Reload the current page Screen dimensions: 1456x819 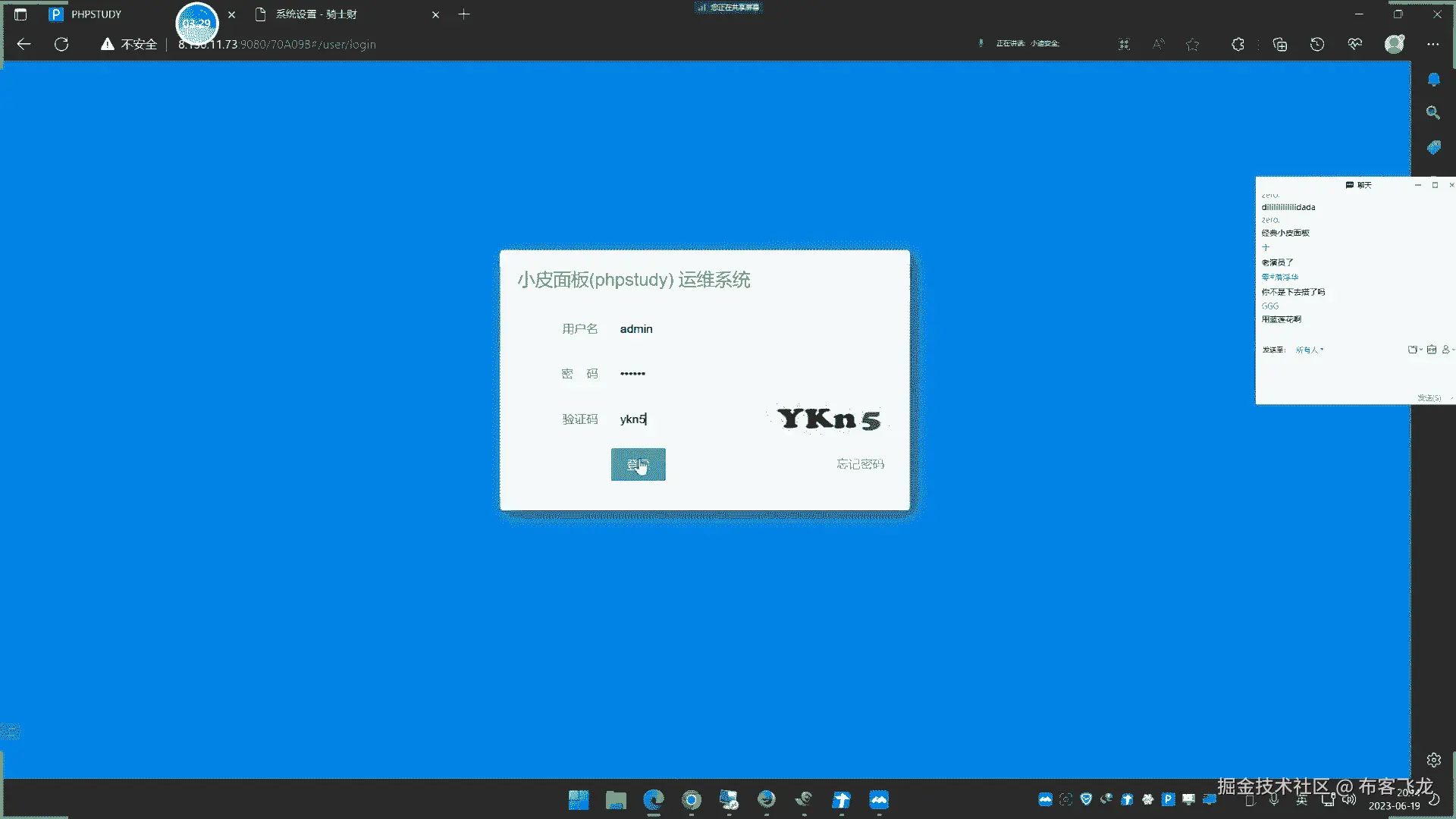[x=61, y=45]
